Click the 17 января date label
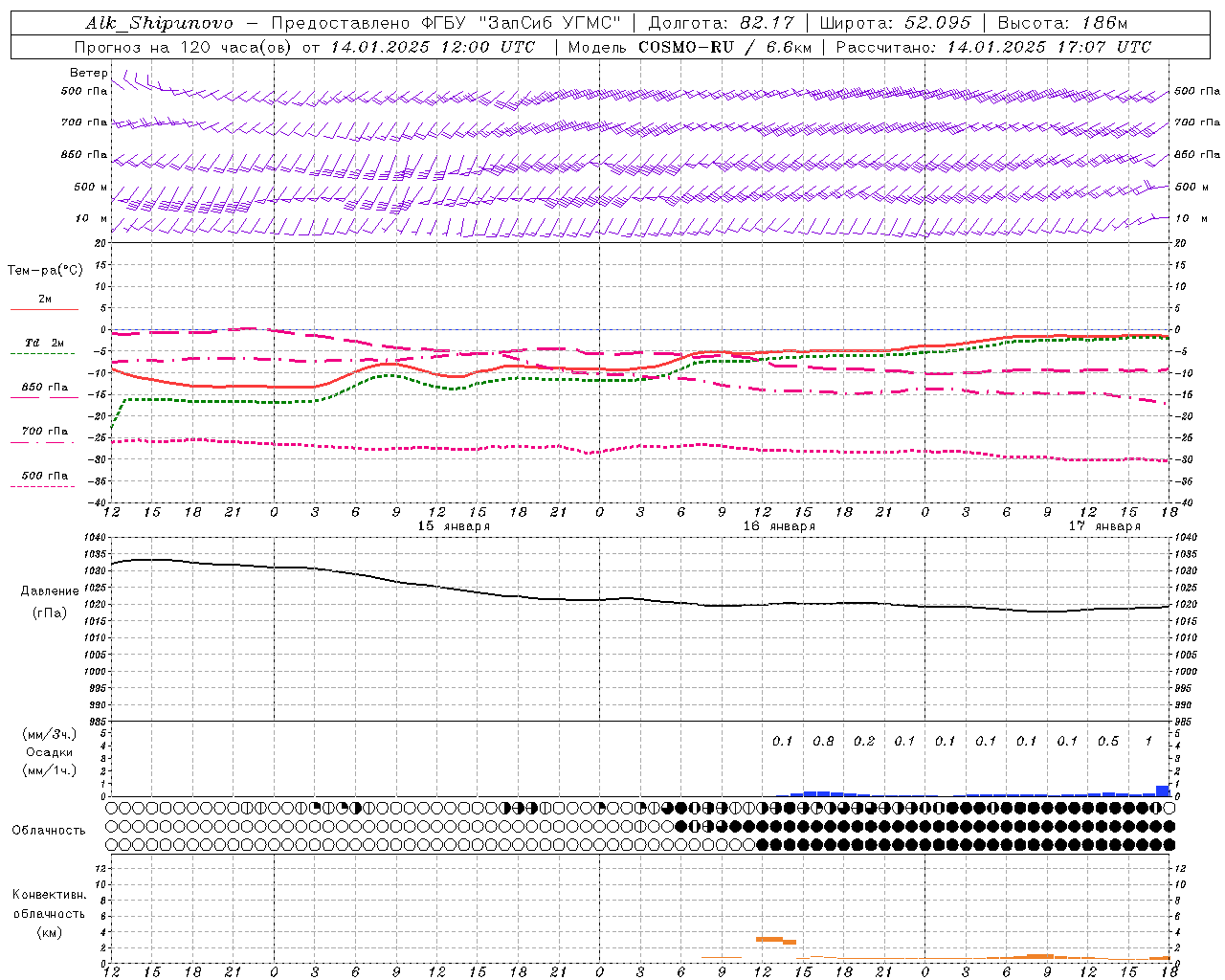Viewport: 1225px width, 980px height. [1104, 526]
